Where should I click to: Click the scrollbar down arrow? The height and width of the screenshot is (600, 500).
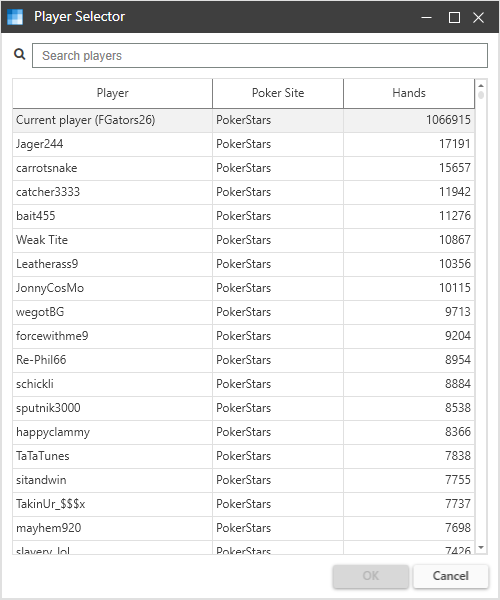[x=481, y=548]
